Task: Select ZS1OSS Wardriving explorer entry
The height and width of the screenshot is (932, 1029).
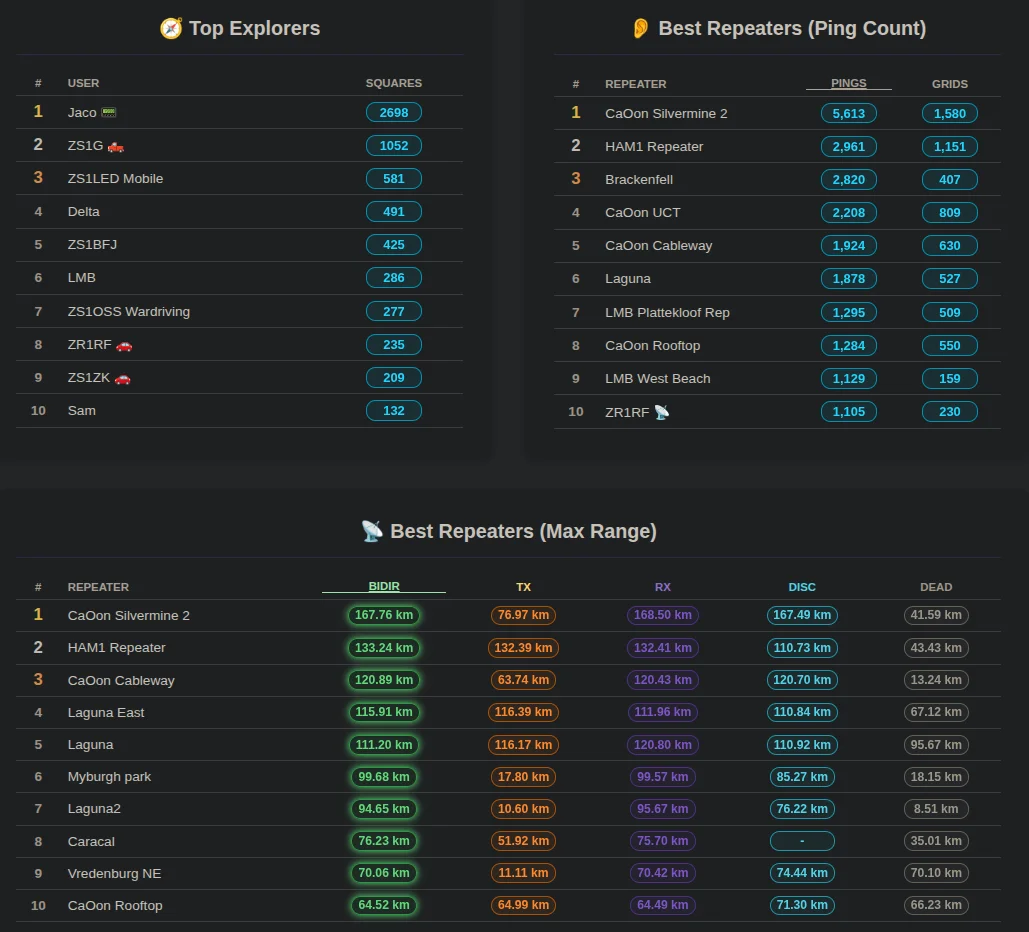Action: click(x=240, y=311)
